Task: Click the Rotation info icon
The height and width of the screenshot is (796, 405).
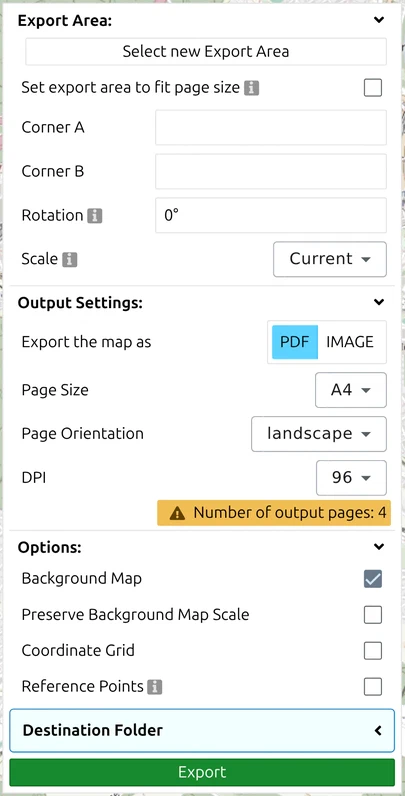Action: (94, 216)
